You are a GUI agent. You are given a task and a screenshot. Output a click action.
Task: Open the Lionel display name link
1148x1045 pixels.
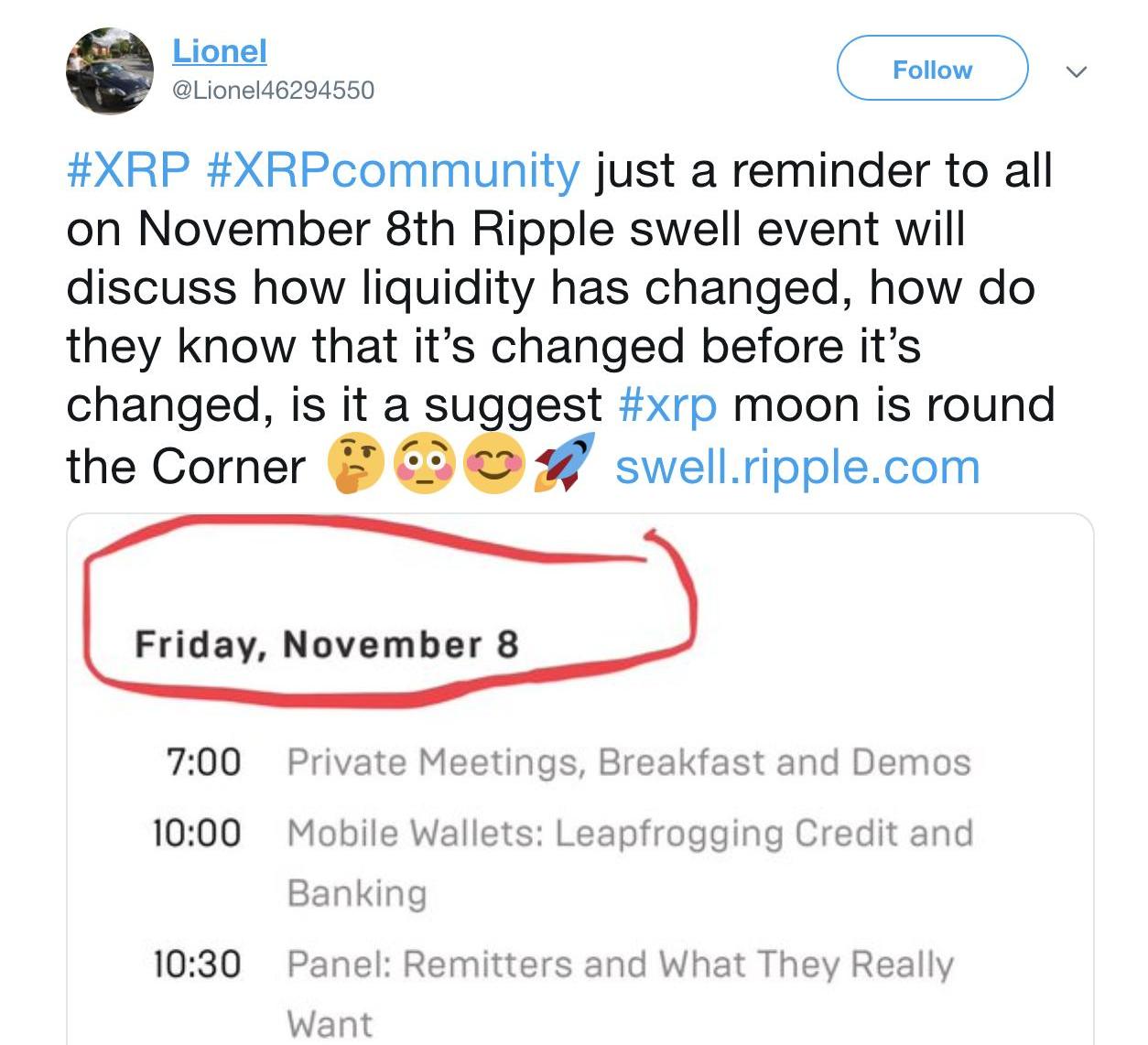point(220,50)
